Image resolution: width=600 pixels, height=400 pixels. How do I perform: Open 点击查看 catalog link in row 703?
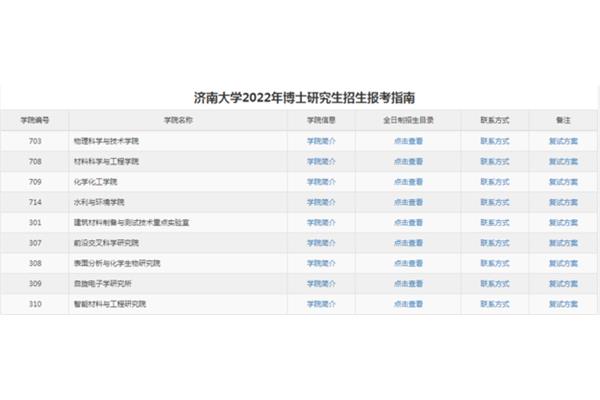point(408,141)
